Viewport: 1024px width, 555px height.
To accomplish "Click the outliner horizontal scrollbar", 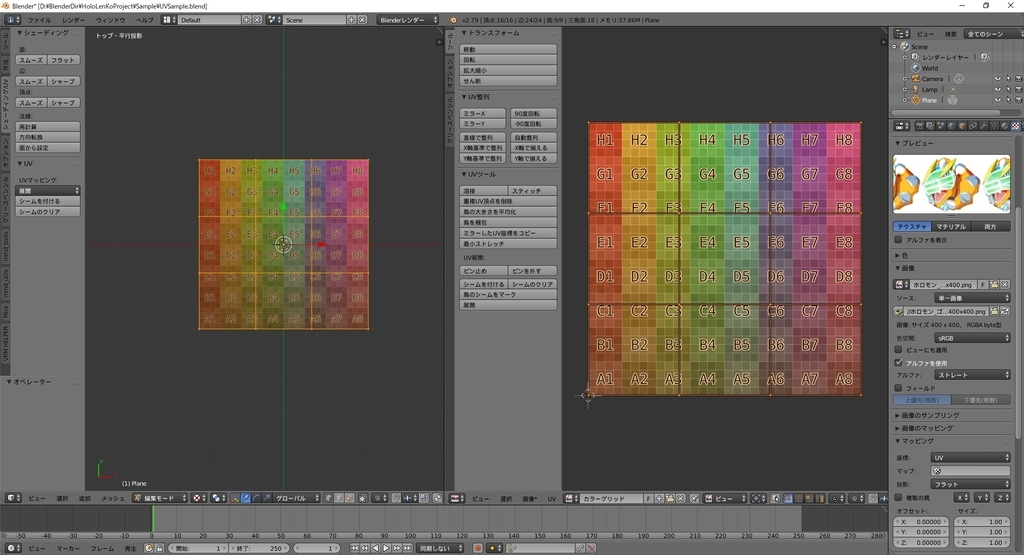I will pyautogui.click(x=945, y=112).
